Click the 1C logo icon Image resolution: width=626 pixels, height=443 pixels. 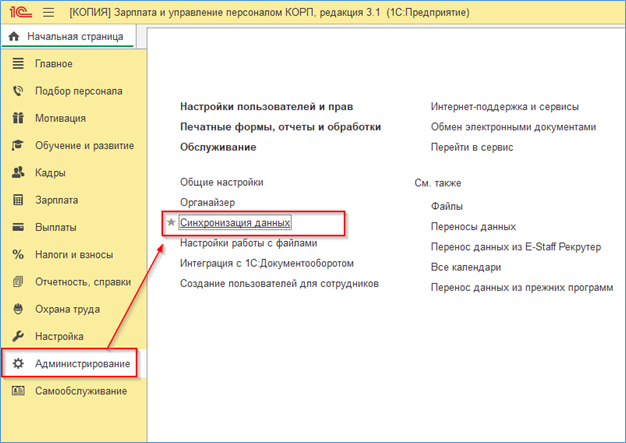coord(20,12)
